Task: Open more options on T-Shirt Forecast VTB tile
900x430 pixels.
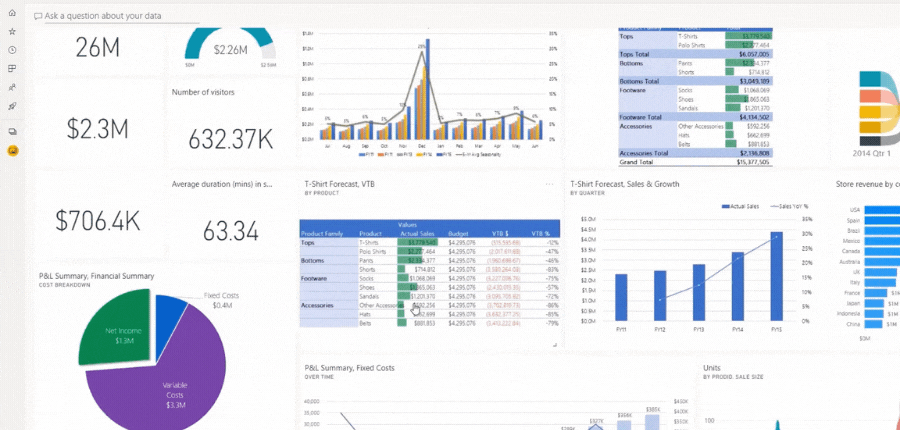Action: (x=549, y=184)
